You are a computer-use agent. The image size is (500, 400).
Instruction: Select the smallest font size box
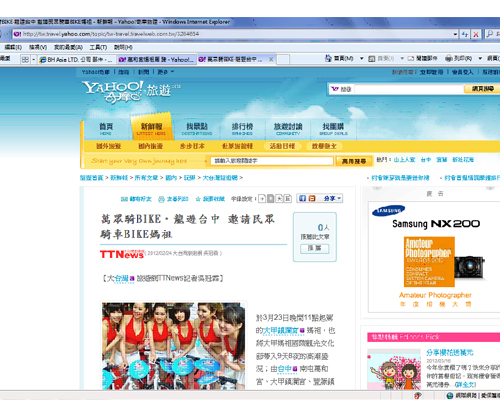(x=262, y=199)
